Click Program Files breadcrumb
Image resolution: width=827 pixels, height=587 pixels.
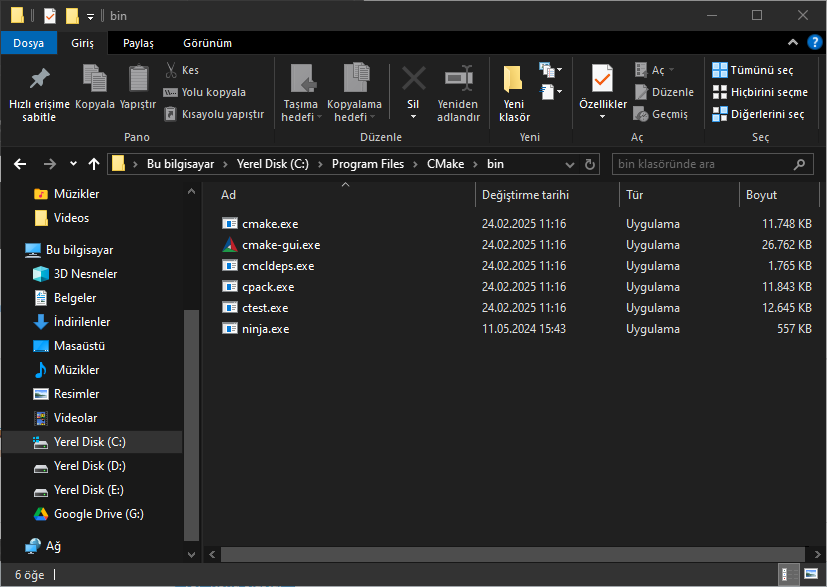tap(368, 164)
